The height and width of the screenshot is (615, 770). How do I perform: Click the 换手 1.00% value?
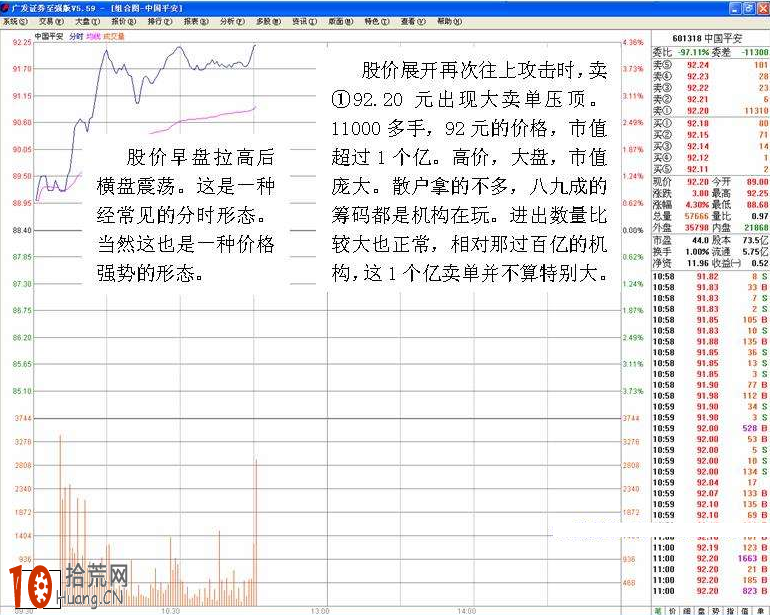(697, 252)
